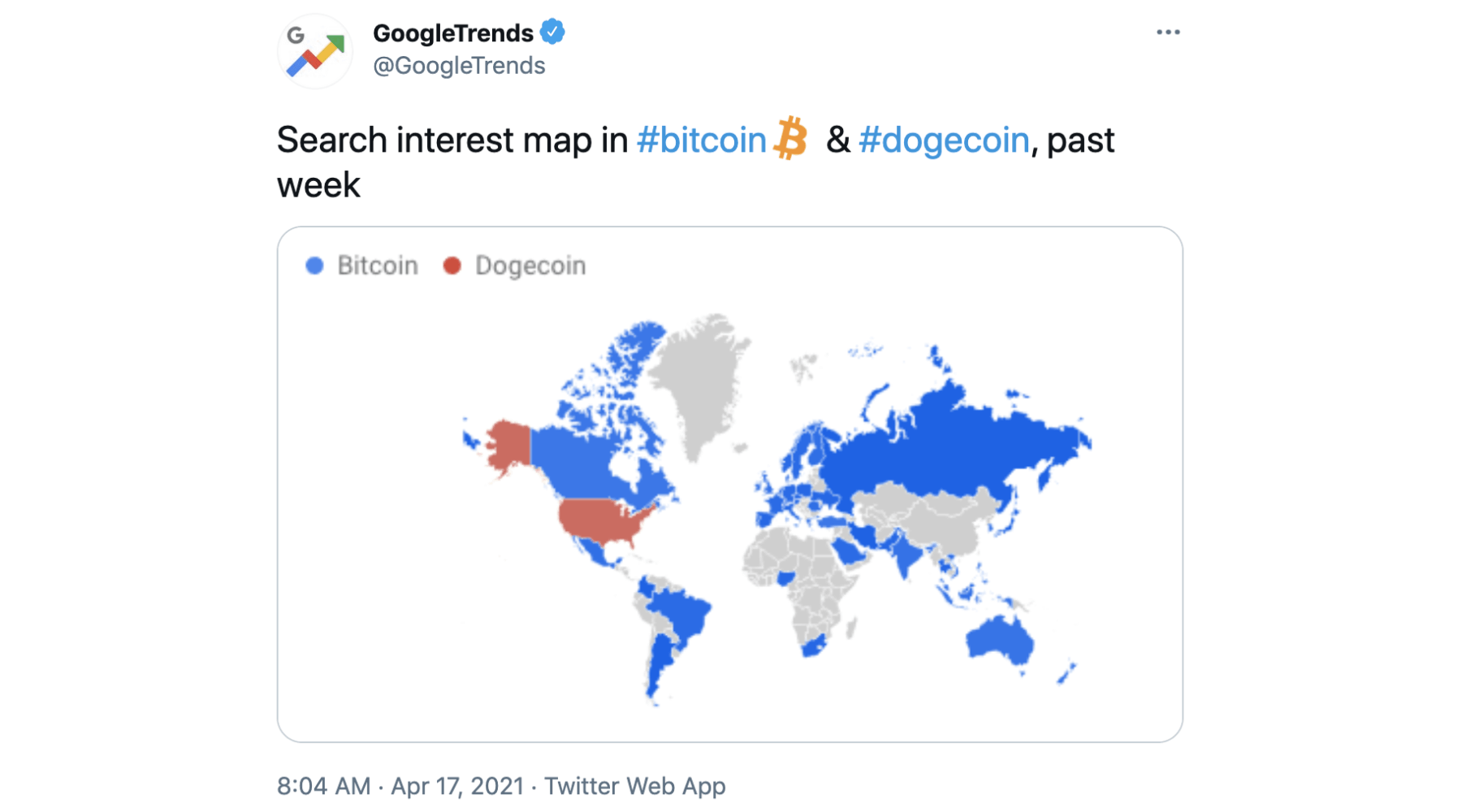Click the blue verified checkmark badge
The height and width of the screenshot is (812, 1462).
coord(553,32)
